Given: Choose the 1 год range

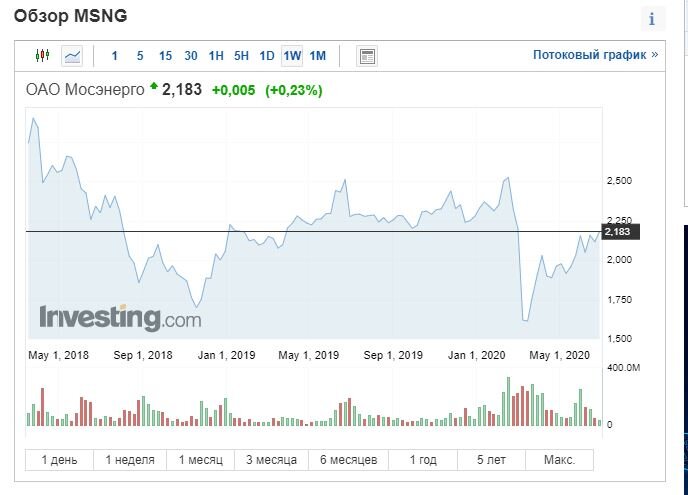Looking at the screenshot, I should coord(423,460).
